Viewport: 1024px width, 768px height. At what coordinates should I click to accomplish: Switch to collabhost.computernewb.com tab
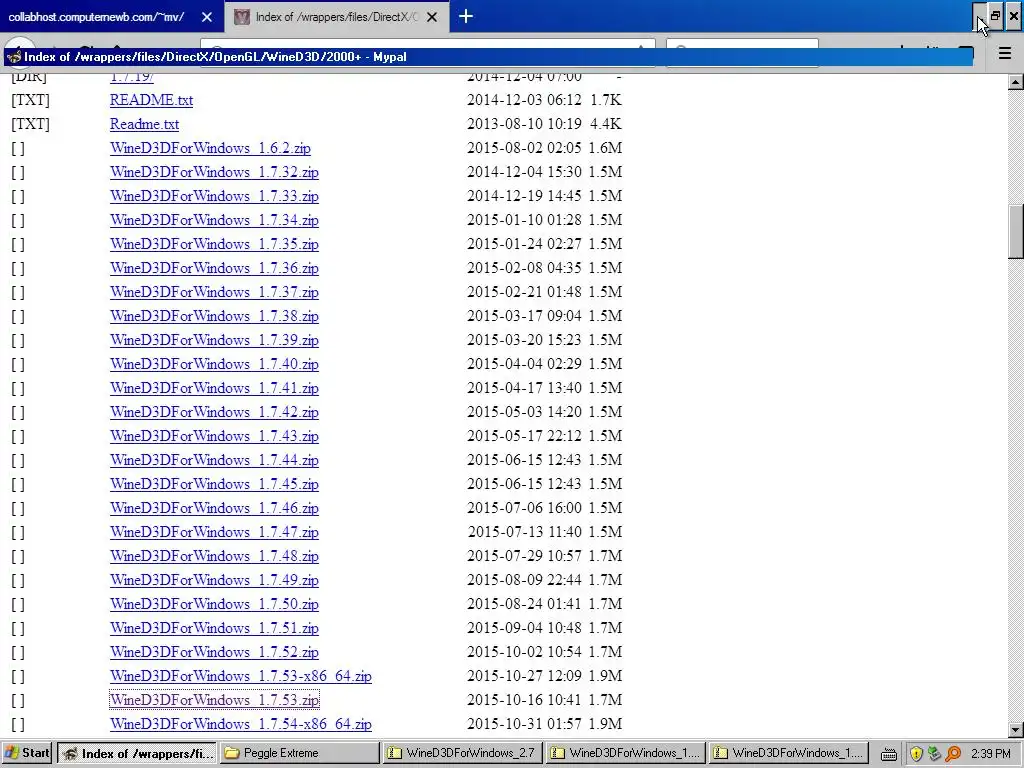[97, 17]
